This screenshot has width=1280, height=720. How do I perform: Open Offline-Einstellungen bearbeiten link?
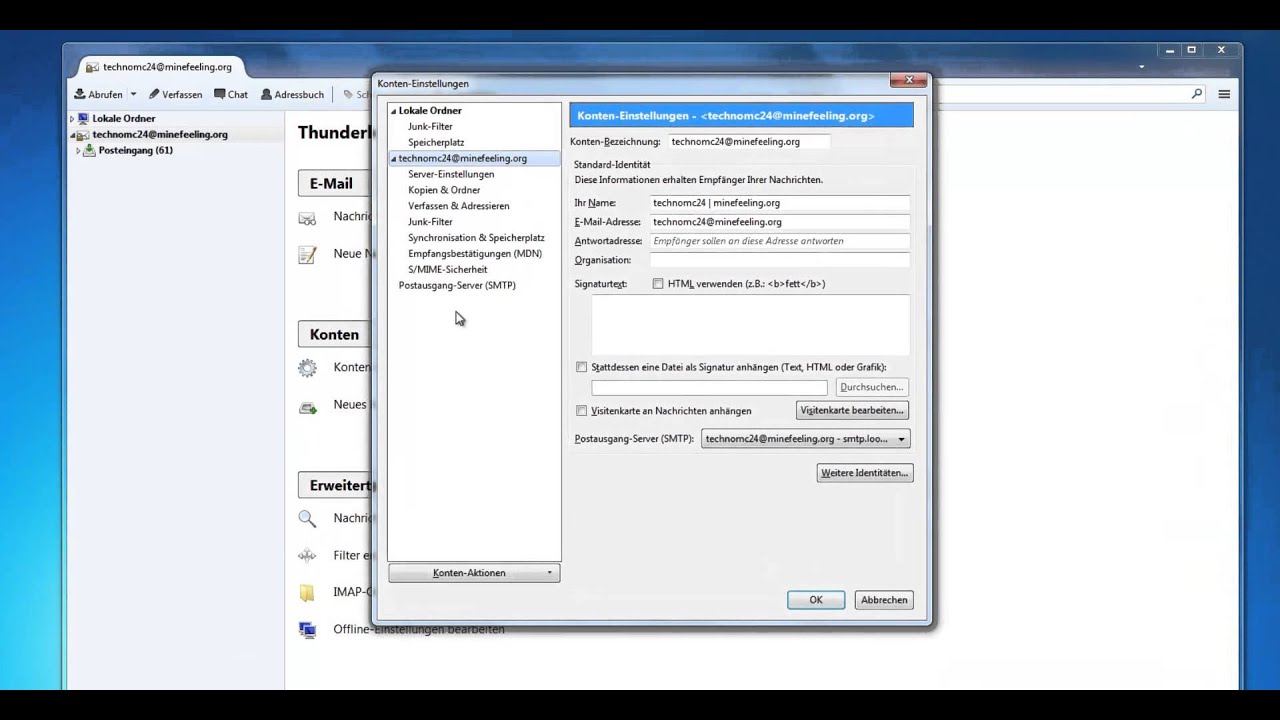(419, 630)
